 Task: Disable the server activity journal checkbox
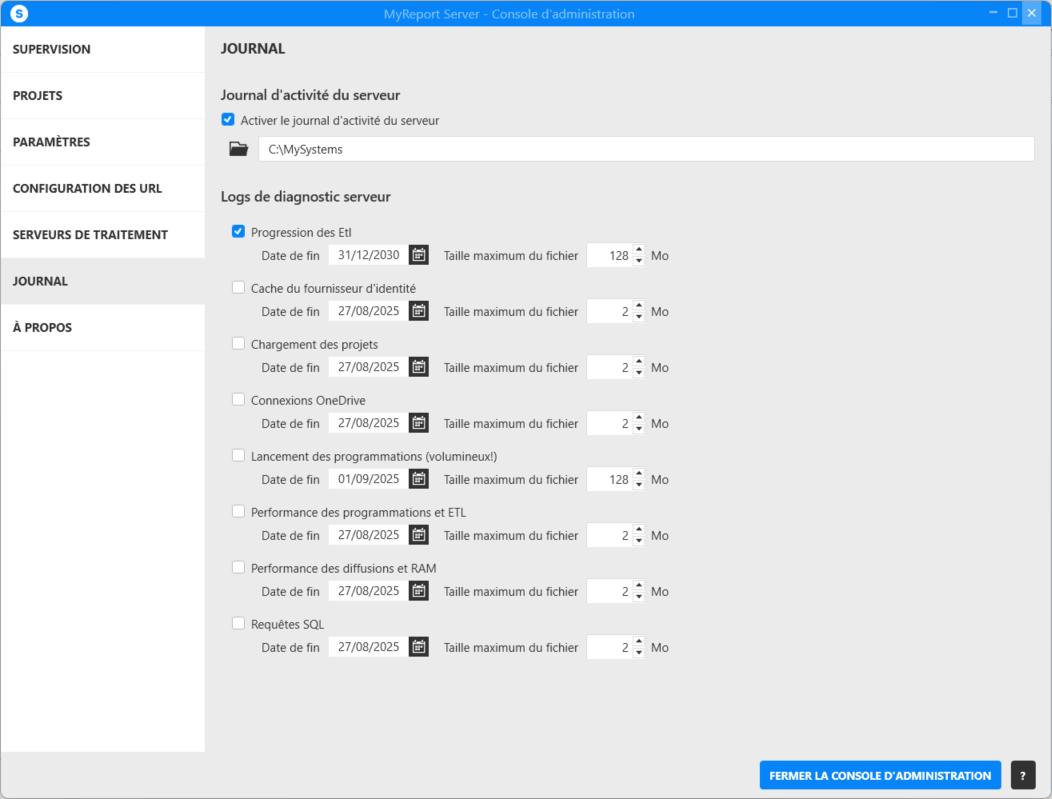228,120
